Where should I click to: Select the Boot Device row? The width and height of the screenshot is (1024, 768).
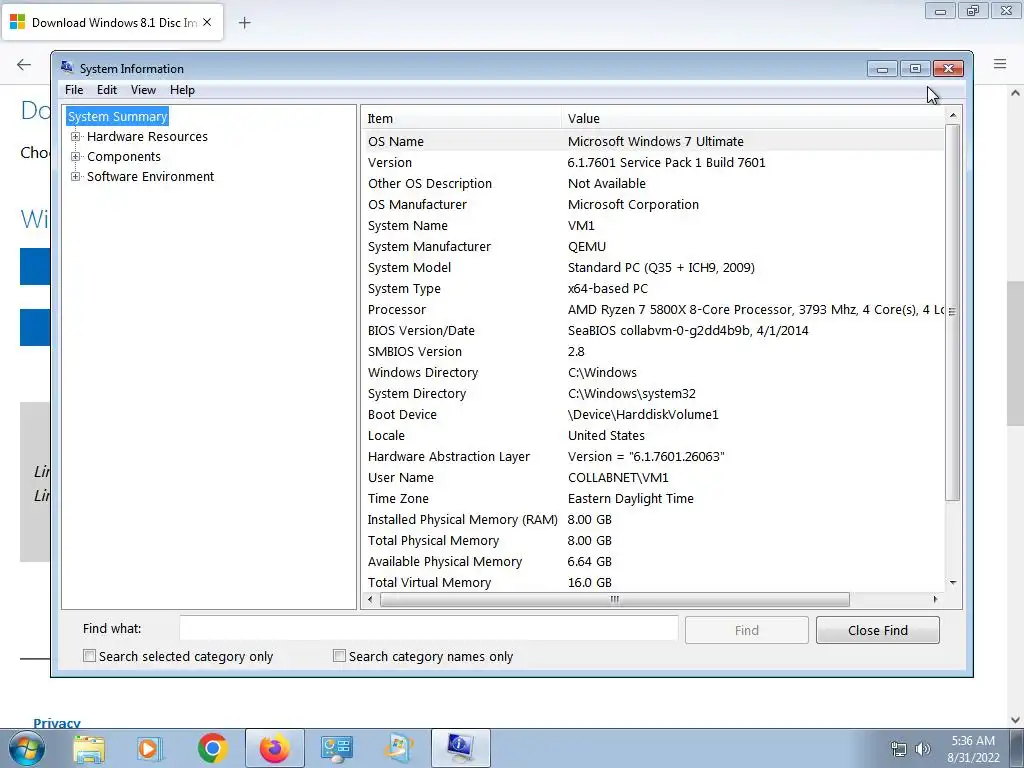(x=653, y=415)
